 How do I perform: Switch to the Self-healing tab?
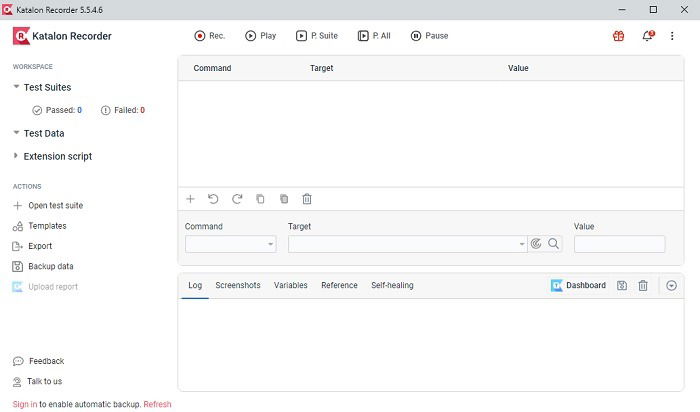(x=392, y=286)
